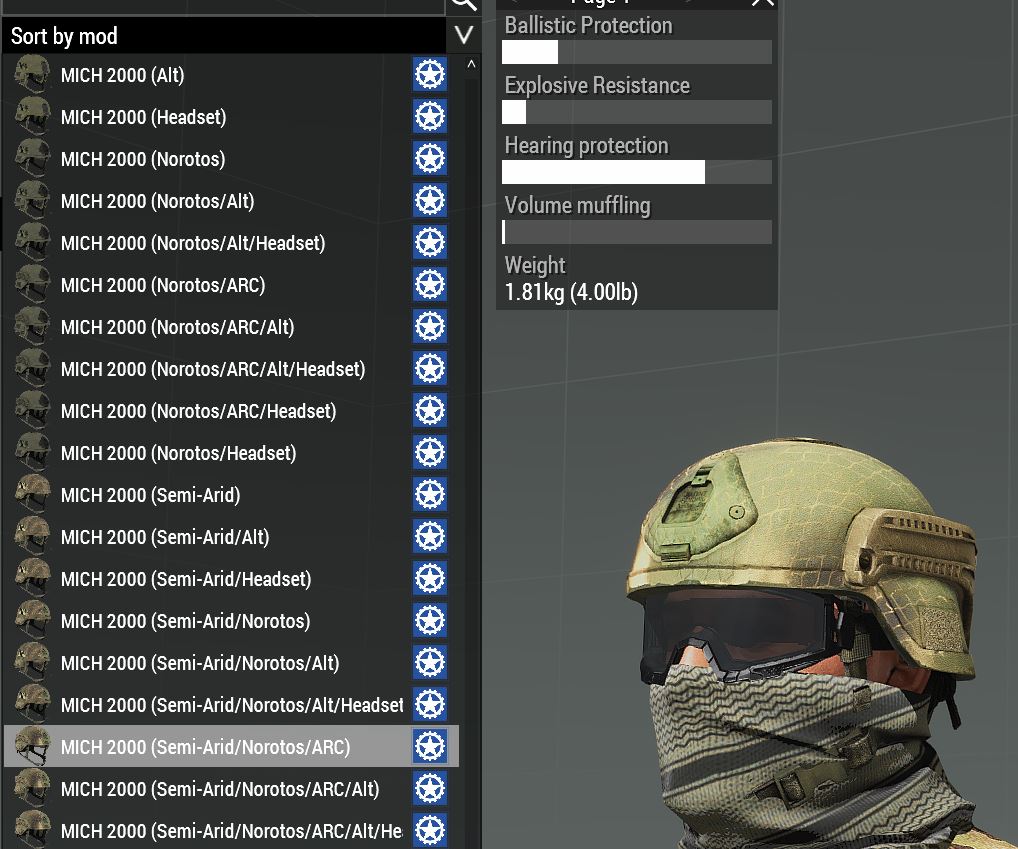Image resolution: width=1018 pixels, height=849 pixels.
Task: Choose MICH 2000 (Norotos/Alt/Headset) from list
Action: (193, 243)
